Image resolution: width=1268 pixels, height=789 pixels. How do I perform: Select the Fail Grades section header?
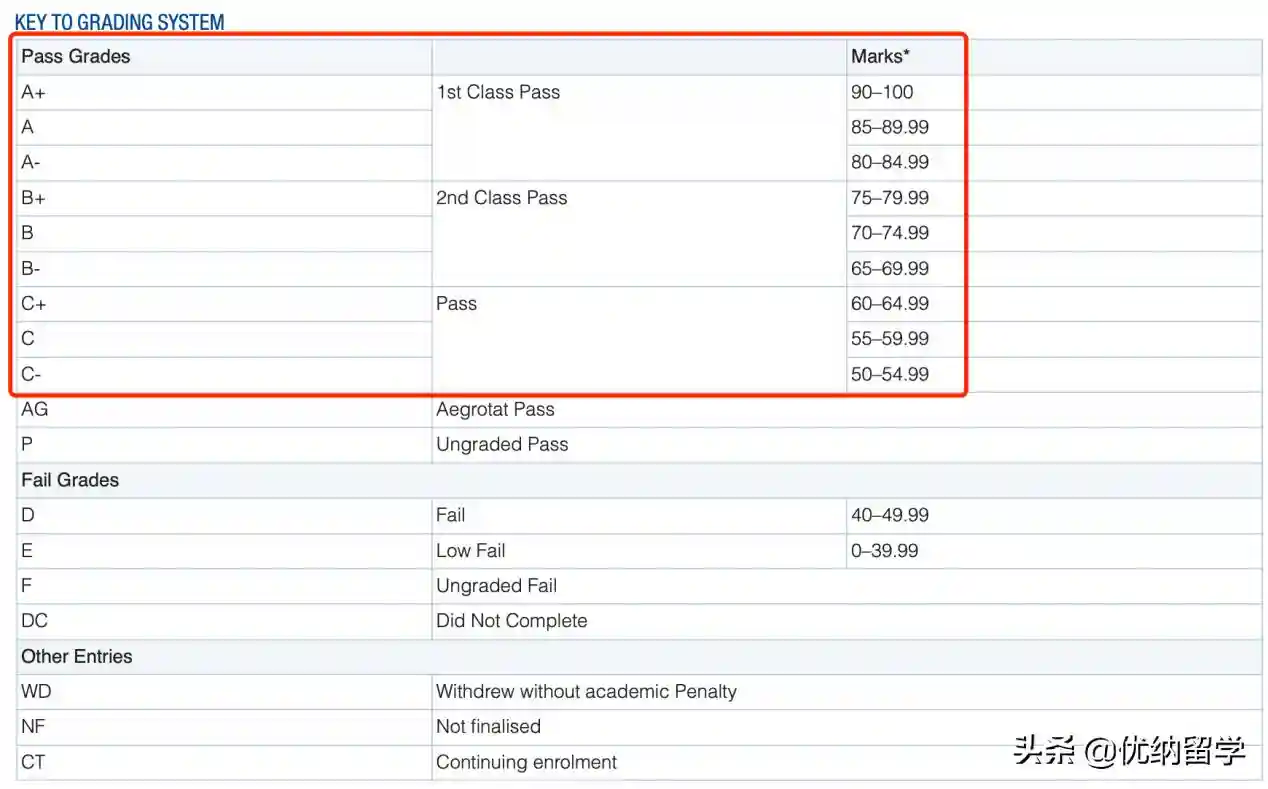(70, 480)
